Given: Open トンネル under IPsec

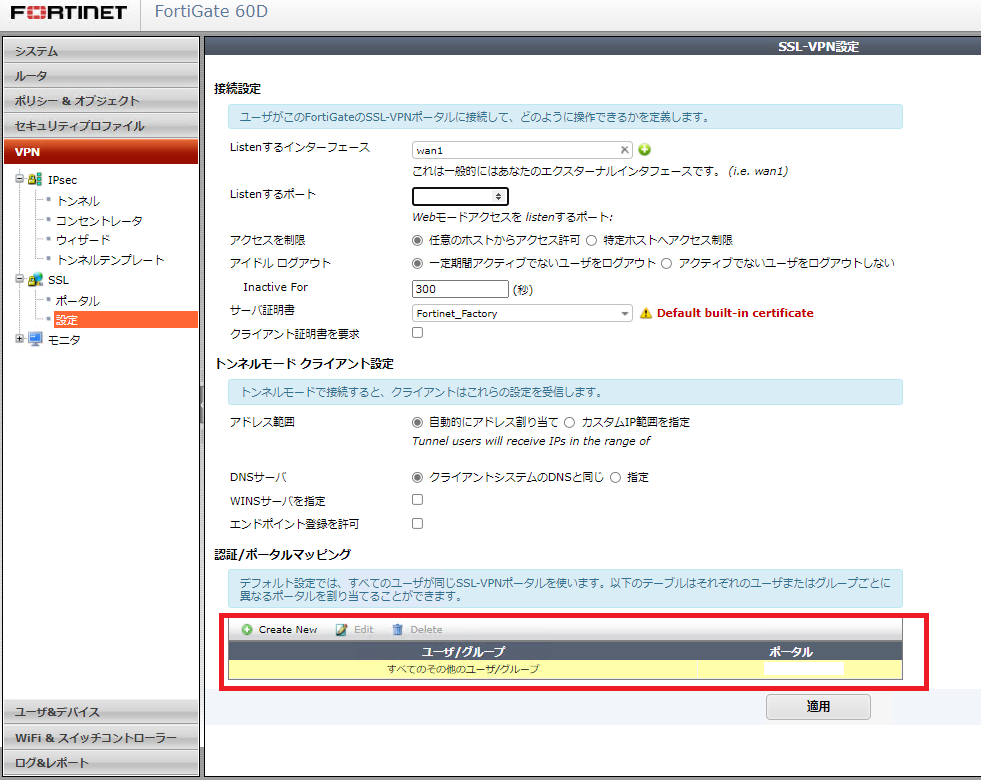Looking at the screenshot, I should [x=78, y=201].
